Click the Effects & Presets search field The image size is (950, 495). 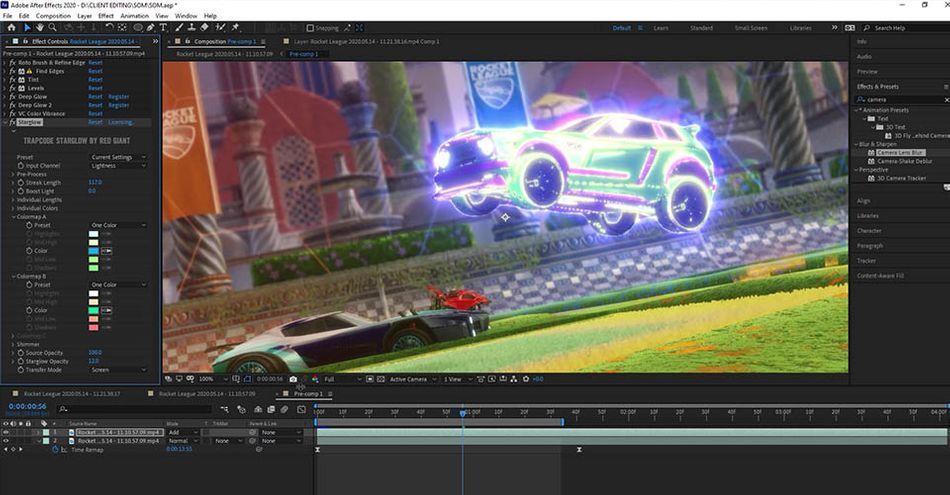(x=902, y=99)
